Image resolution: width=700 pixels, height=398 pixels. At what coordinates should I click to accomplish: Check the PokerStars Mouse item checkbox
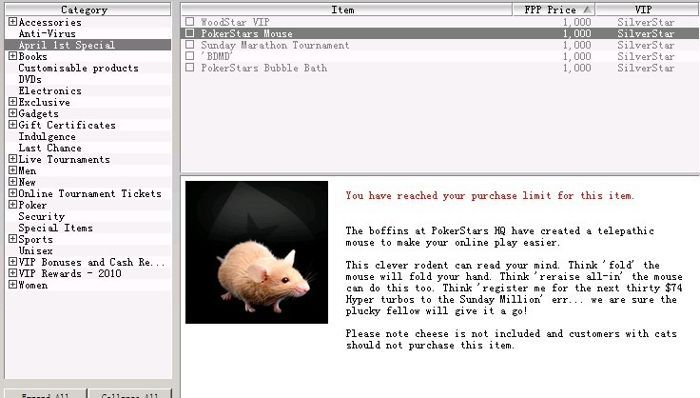190,33
